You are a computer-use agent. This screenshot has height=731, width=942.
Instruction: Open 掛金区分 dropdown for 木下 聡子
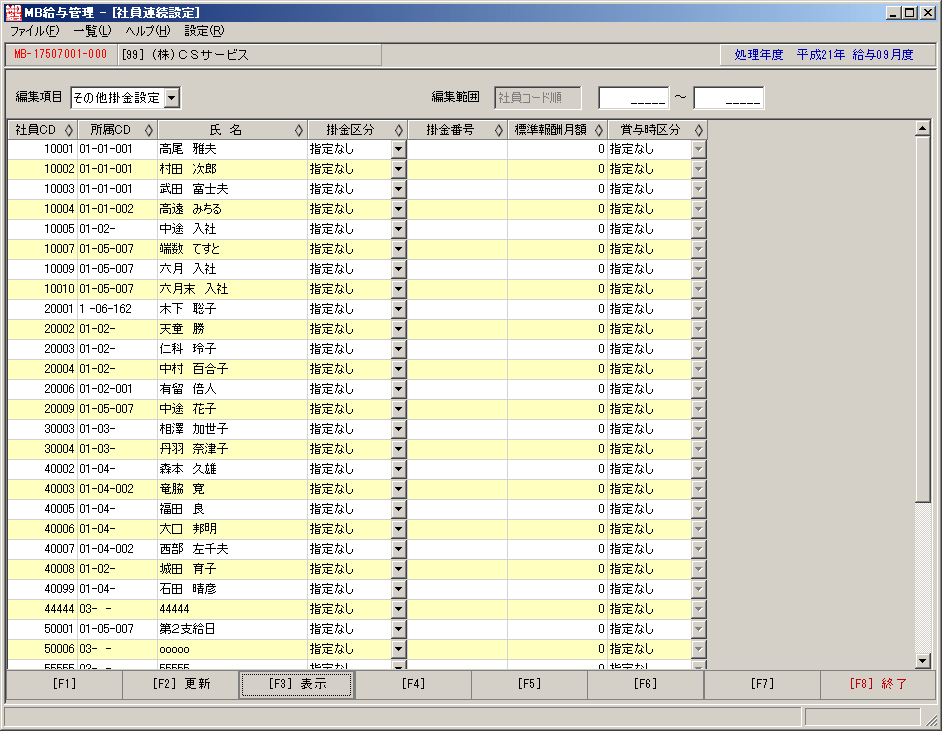(398, 309)
